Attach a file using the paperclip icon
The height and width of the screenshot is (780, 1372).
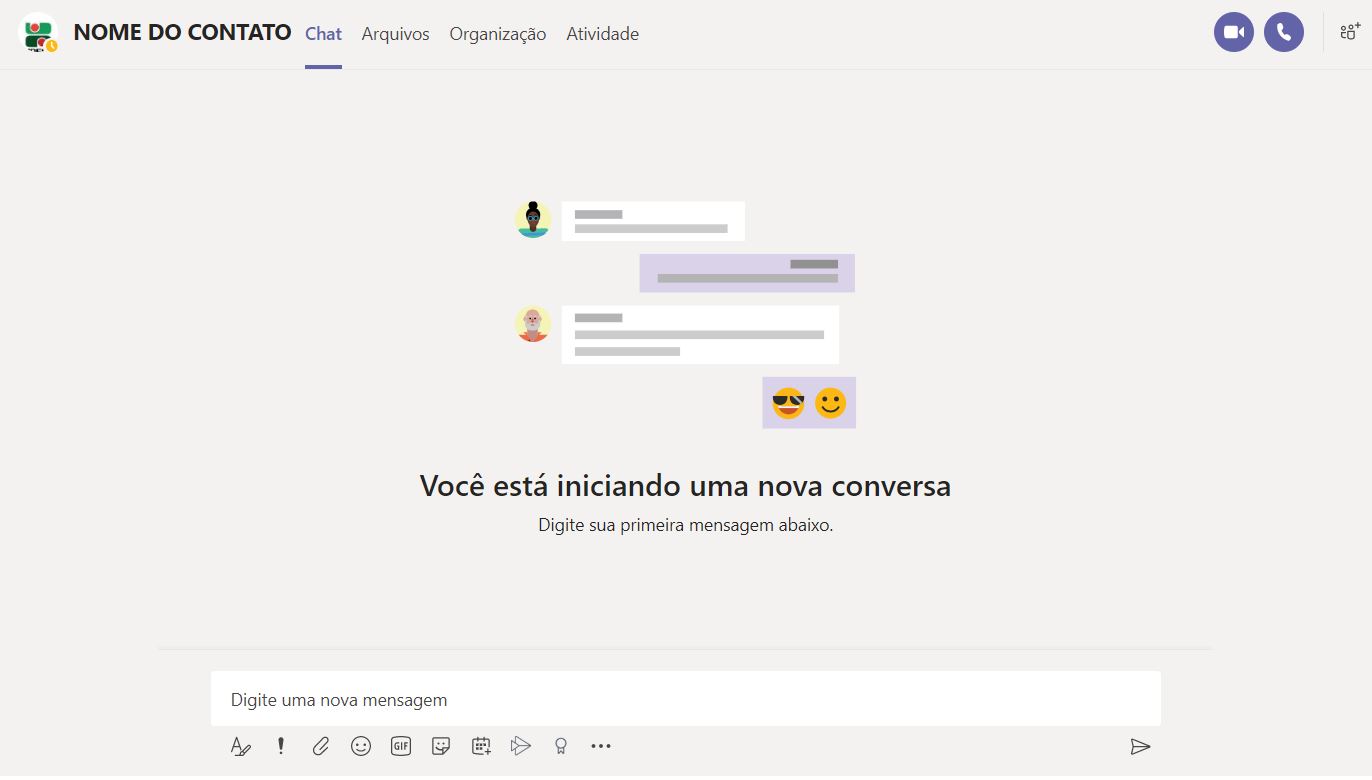[321, 746]
